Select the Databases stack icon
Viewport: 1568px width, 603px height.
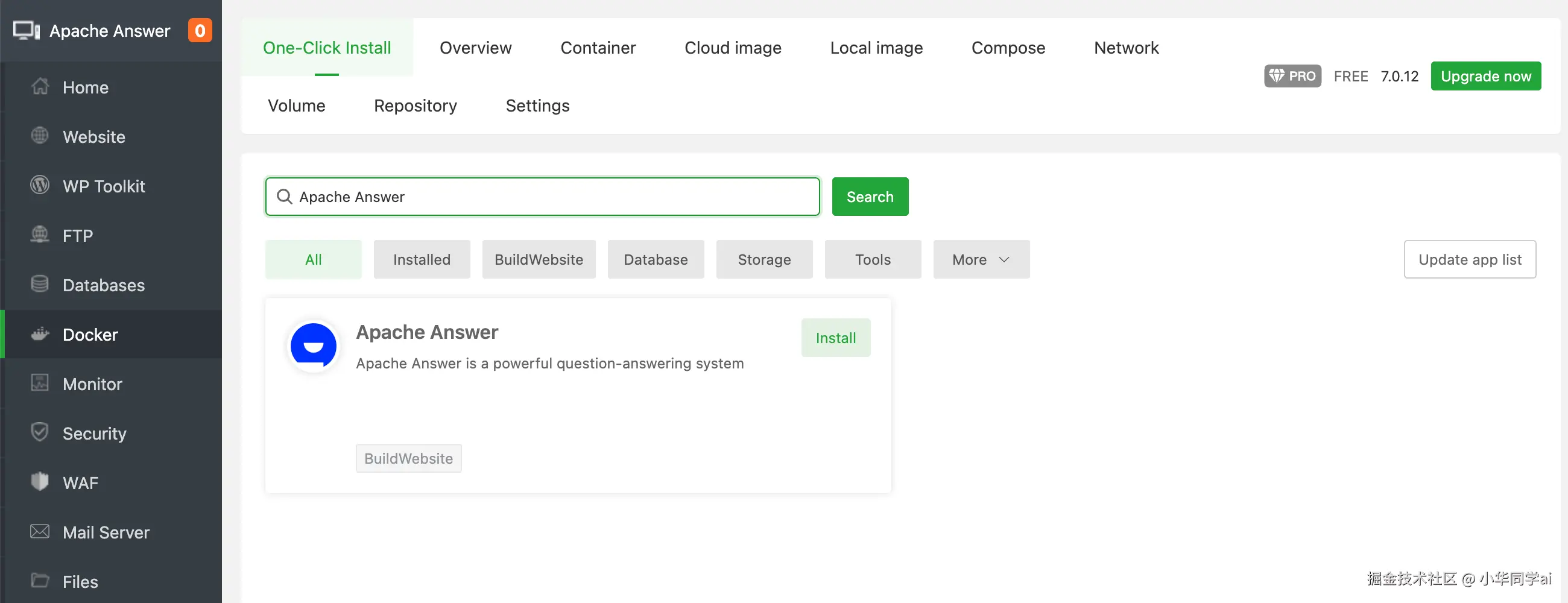click(x=40, y=284)
